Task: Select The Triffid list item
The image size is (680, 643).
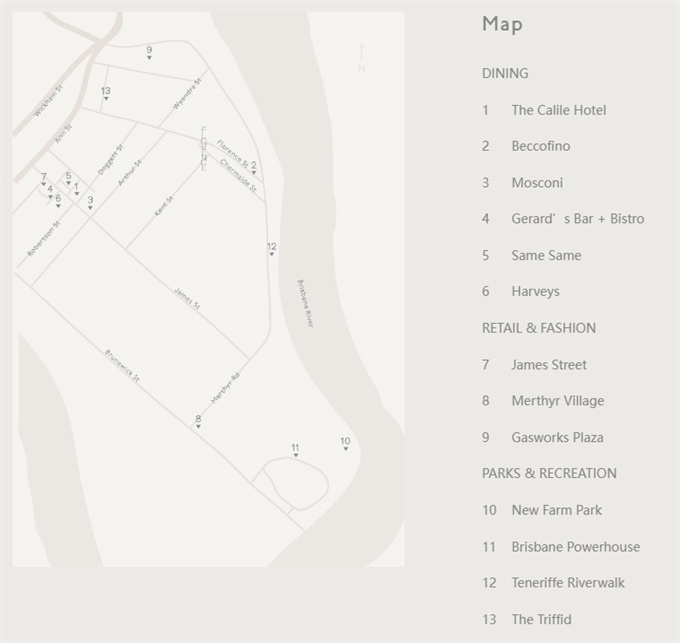Action: tap(541, 619)
